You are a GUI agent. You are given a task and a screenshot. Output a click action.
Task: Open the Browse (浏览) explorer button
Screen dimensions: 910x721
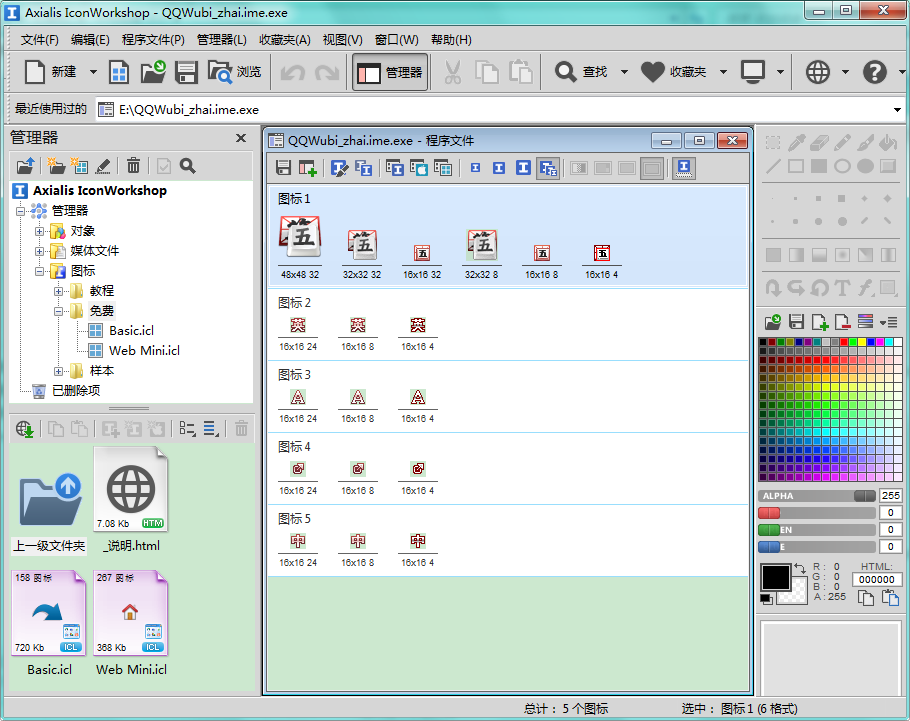pos(234,72)
